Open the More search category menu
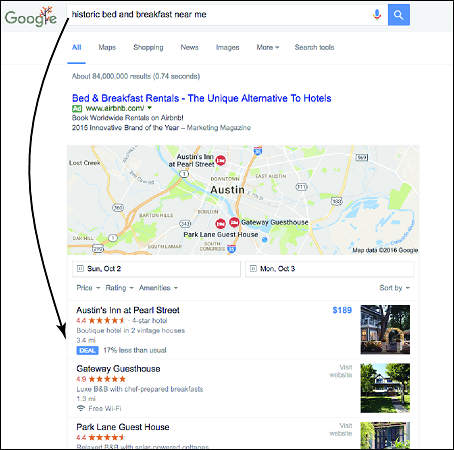The image size is (454, 450). click(268, 47)
